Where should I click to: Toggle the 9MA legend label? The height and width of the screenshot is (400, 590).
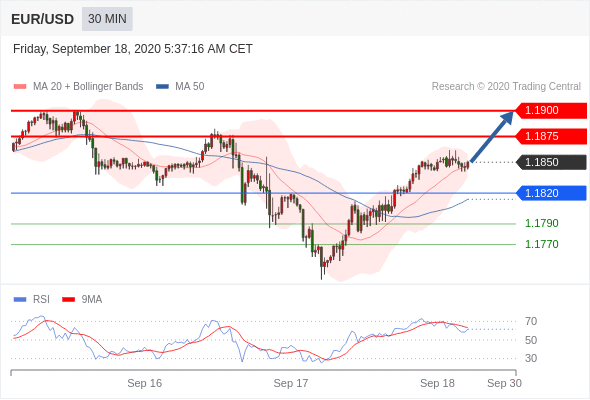(92, 300)
